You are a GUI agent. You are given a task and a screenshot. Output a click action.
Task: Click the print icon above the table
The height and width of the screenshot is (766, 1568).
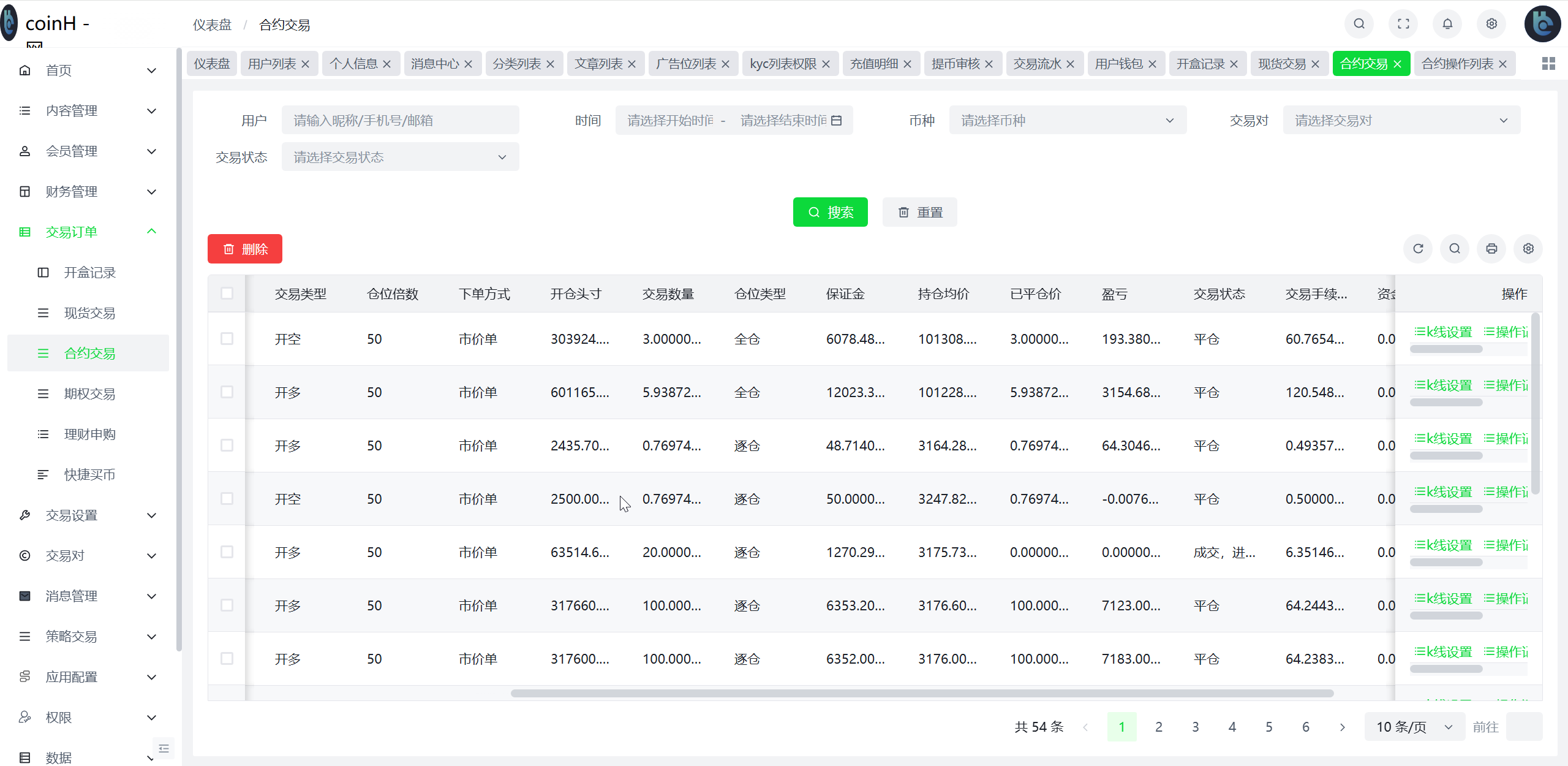tap(1491, 249)
